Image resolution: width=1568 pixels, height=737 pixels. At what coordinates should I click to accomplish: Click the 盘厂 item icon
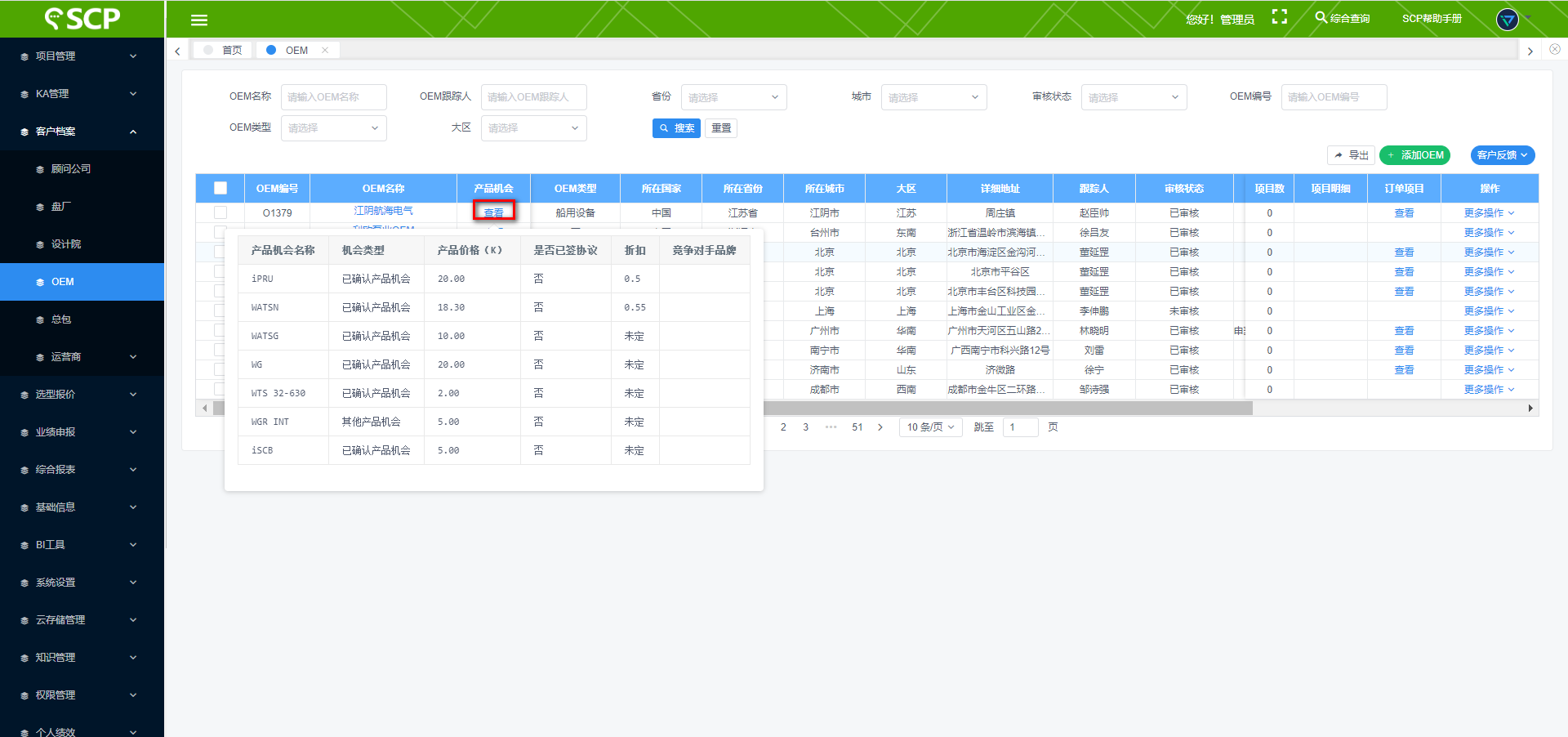pyautogui.click(x=40, y=207)
